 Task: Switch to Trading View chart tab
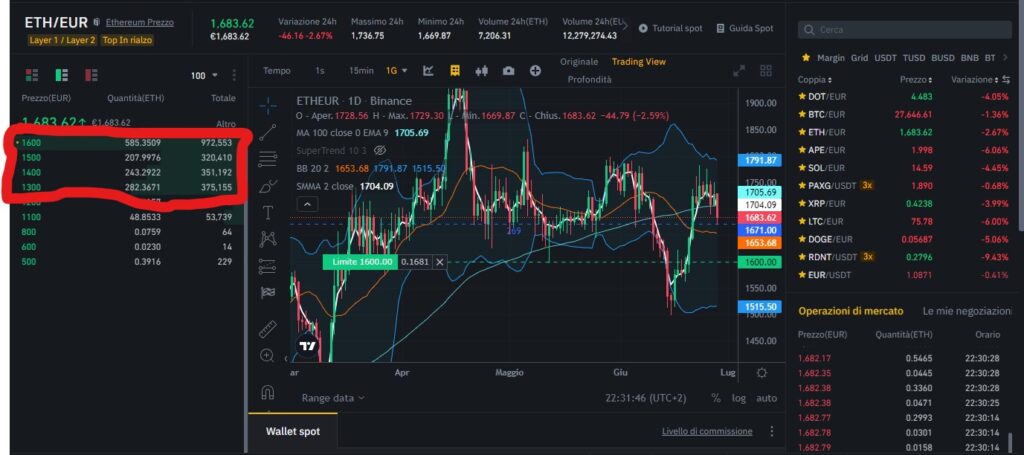[639, 62]
